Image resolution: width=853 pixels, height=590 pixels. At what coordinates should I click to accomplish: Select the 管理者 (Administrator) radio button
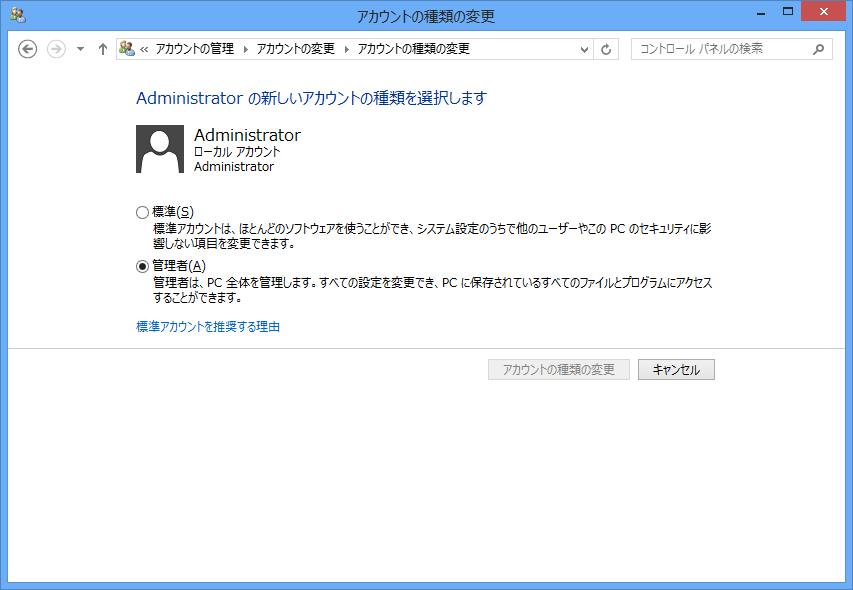coord(142,266)
